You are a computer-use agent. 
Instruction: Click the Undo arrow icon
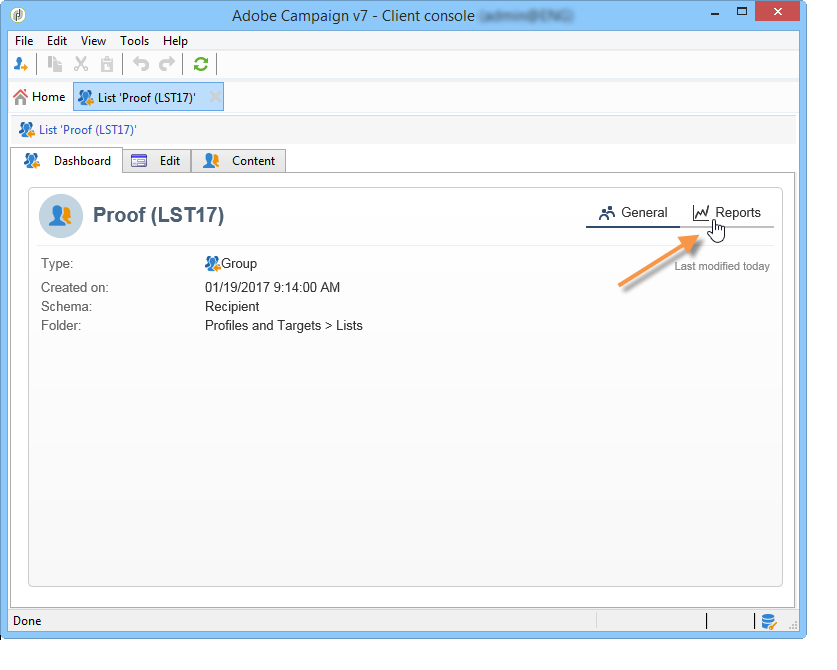[140, 64]
